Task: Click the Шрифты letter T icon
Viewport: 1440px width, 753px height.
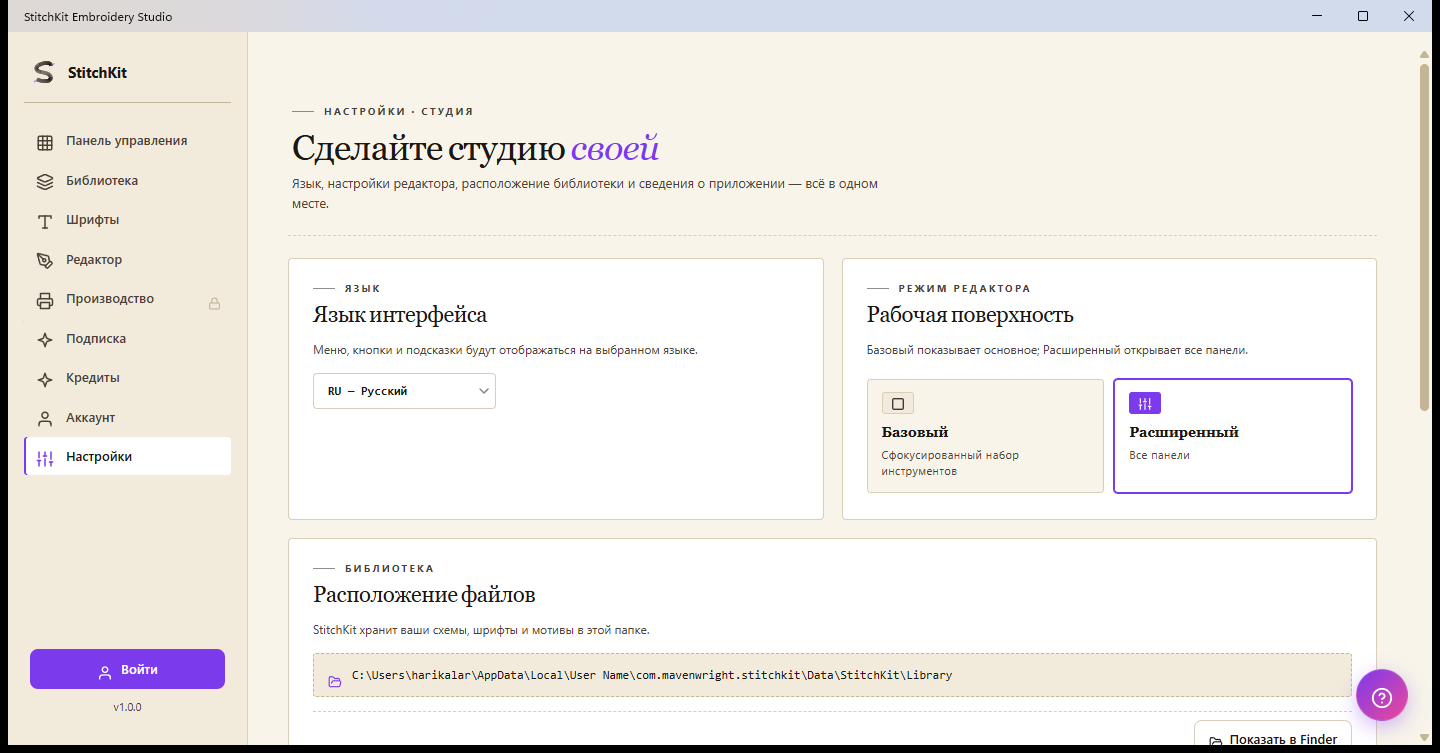Action: (45, 221)
